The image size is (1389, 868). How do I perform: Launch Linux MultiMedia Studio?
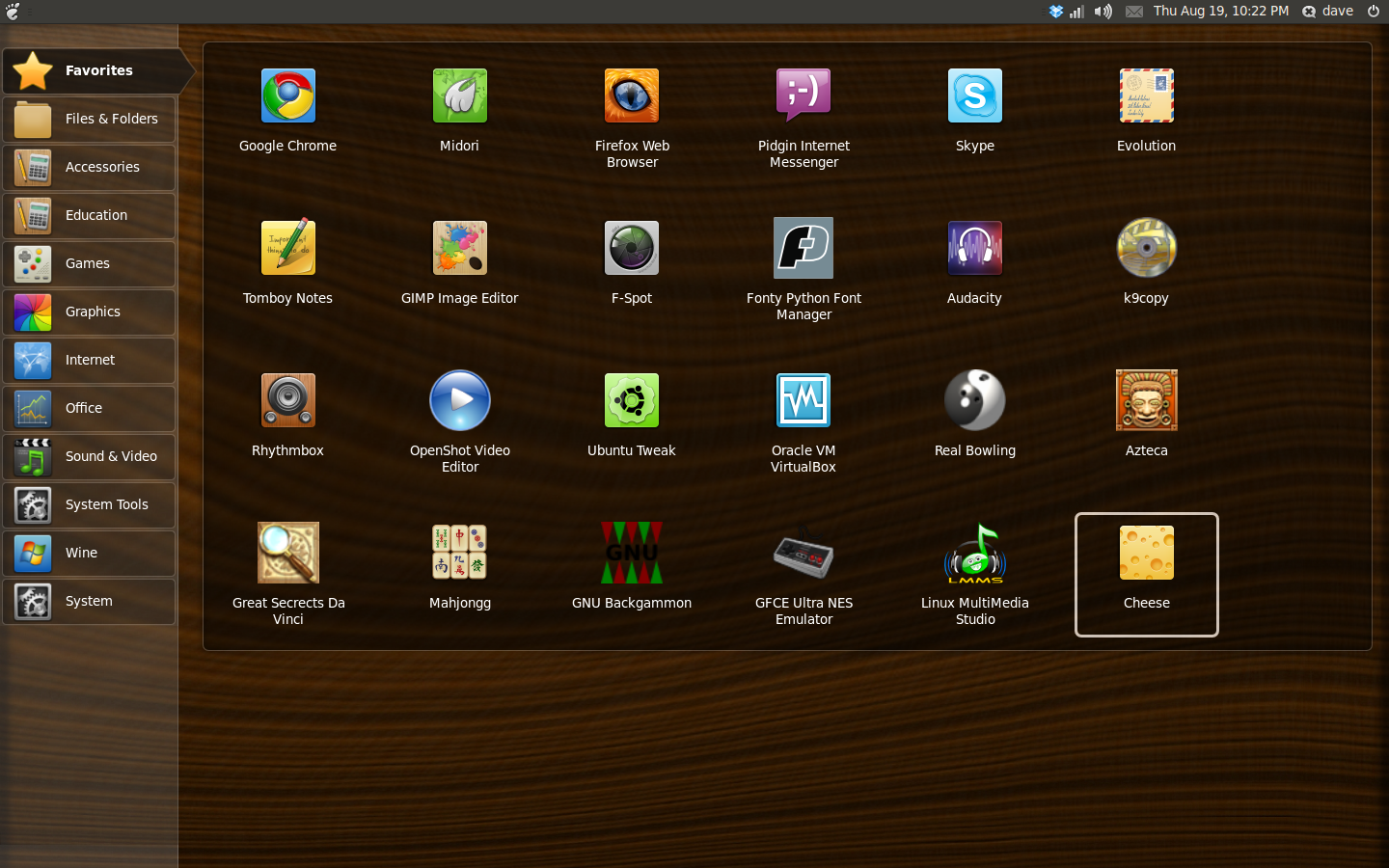click(x=975, y=575)
